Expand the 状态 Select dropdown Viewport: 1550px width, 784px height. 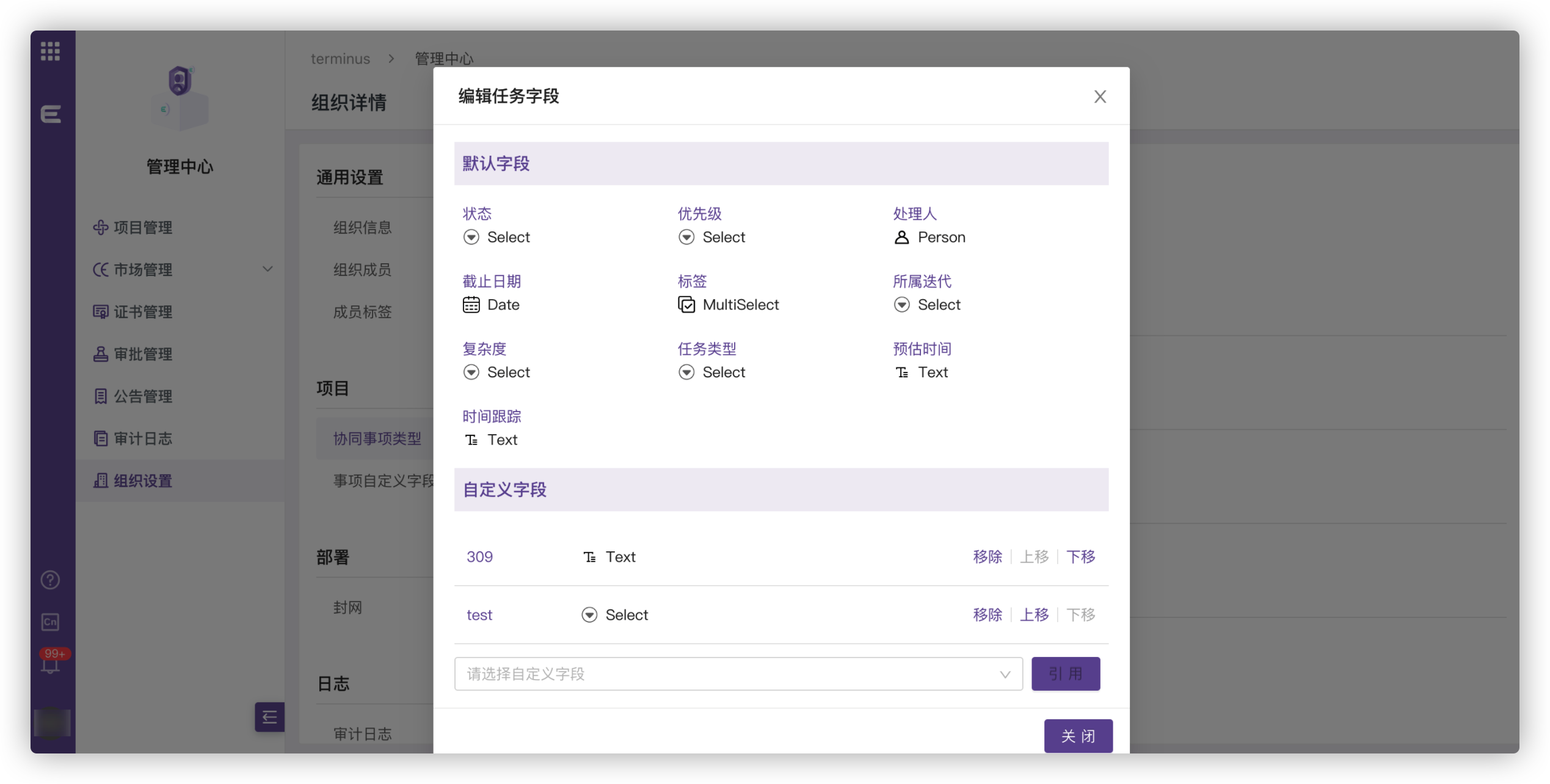[497, 237]
